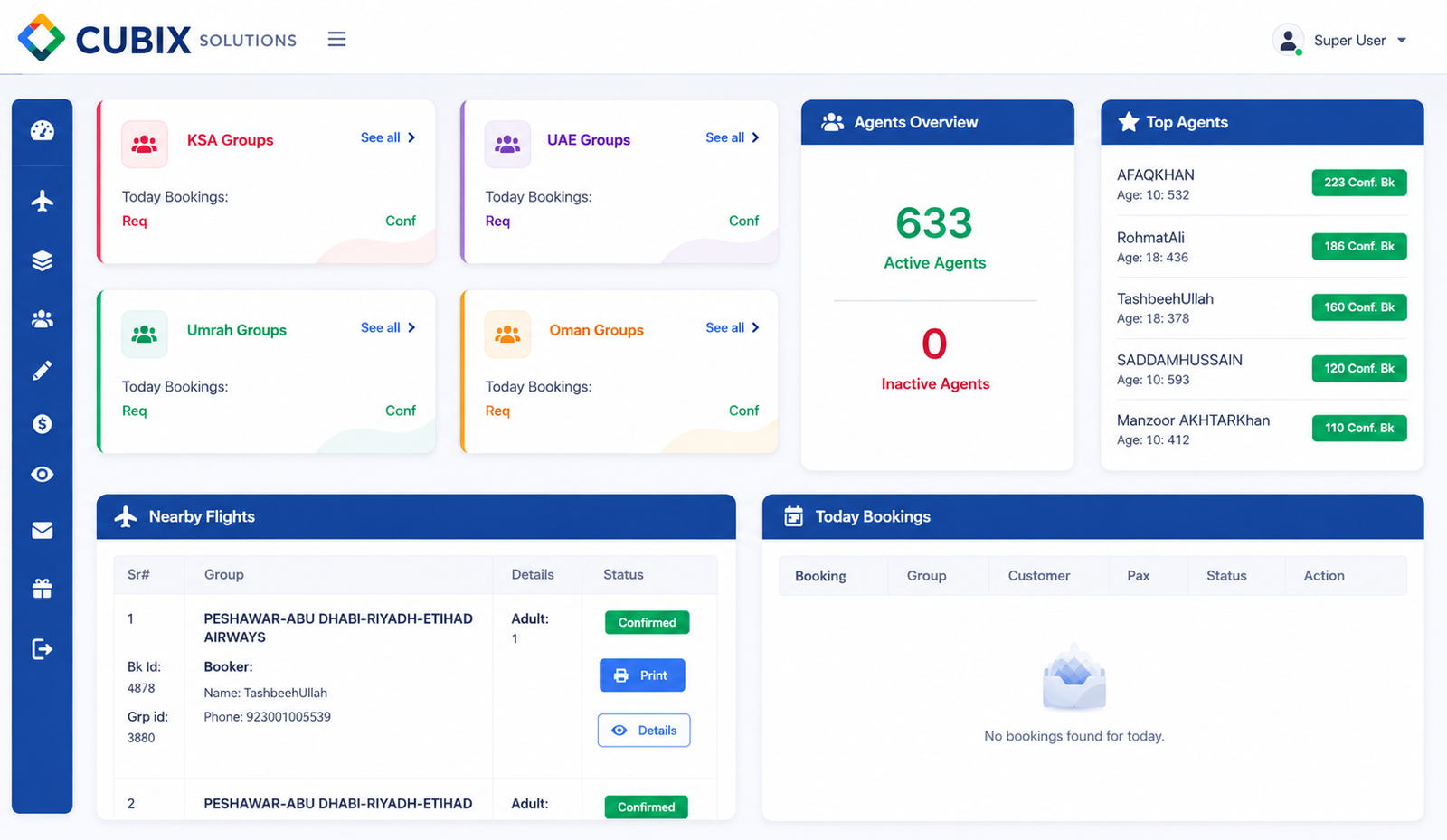Click Confirmed status badge in row 2
This screenshot has height=840, width=1447.
(647, 807)
